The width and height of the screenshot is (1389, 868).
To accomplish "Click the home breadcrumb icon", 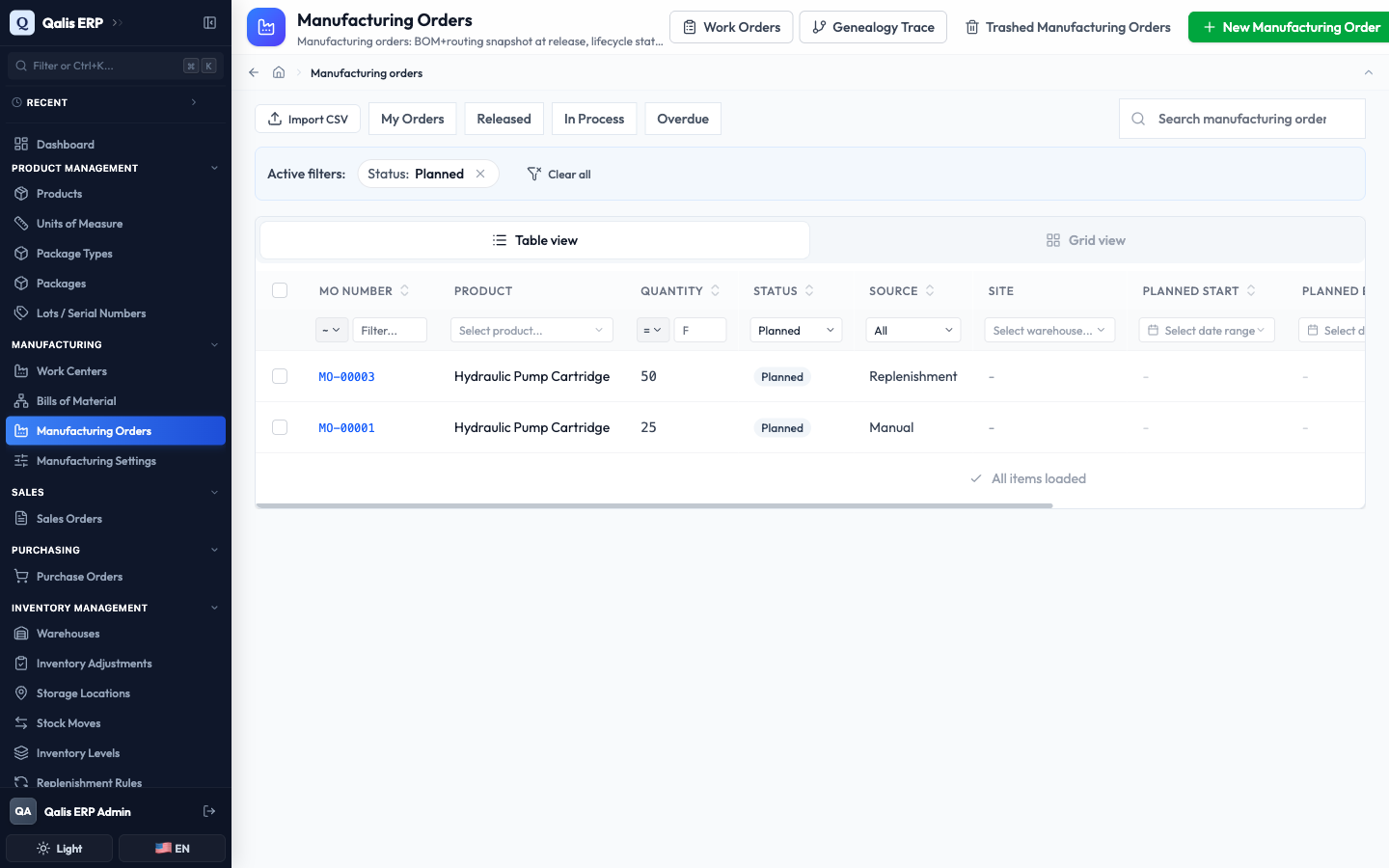I will [279, 72].
